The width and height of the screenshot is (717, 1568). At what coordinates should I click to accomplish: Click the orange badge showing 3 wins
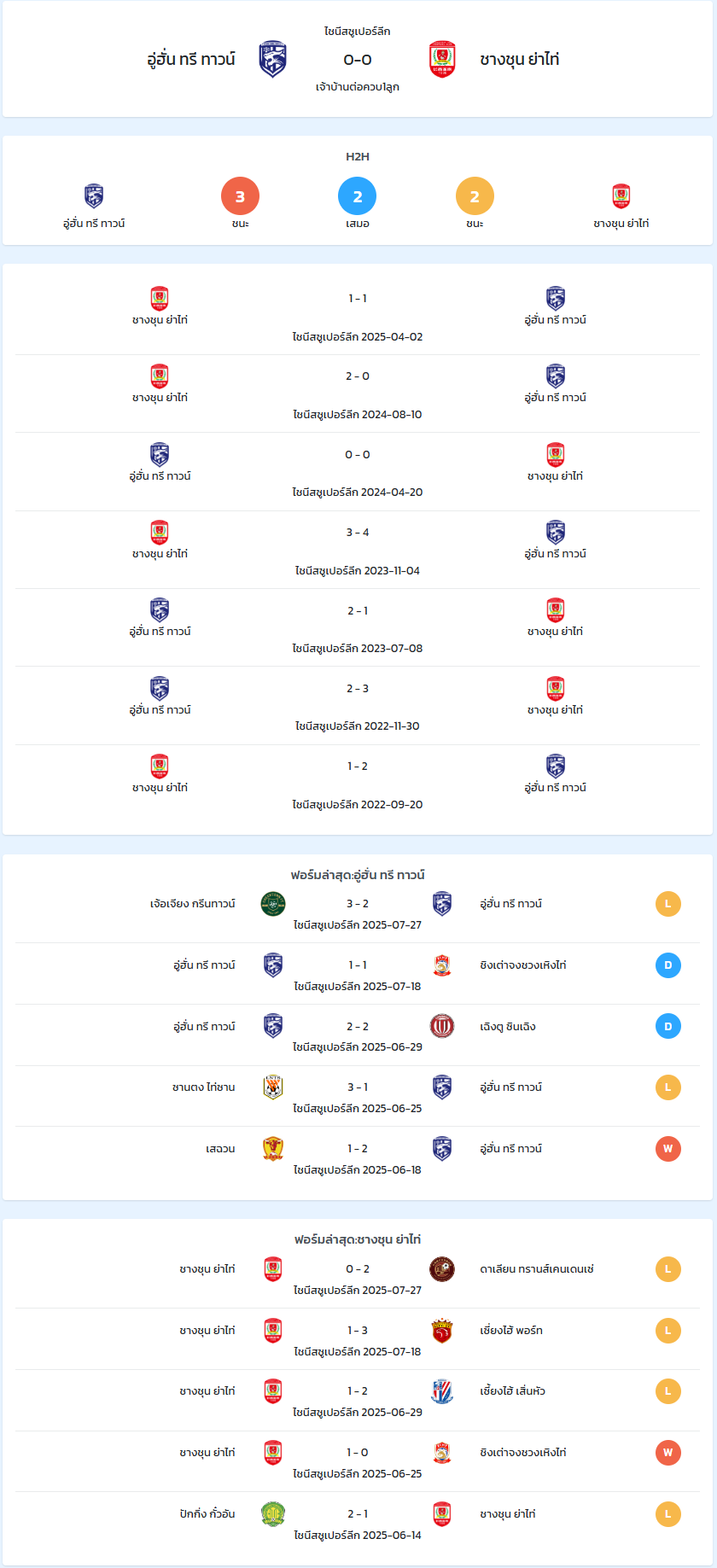tap(240, 196)
